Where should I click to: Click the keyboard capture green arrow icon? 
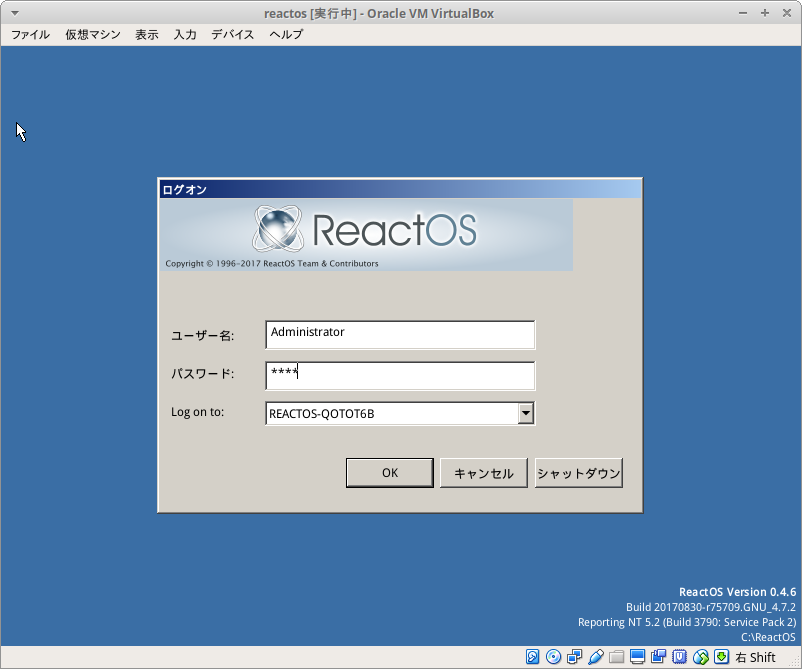click(721, 657)
